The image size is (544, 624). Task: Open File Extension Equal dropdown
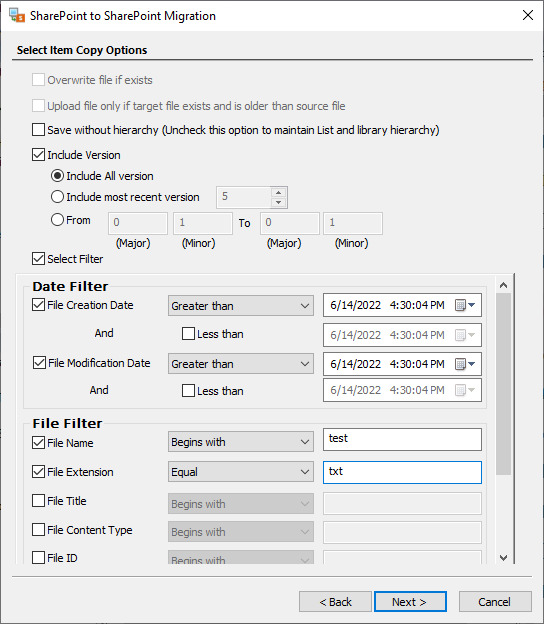click(x=241, y=472)
